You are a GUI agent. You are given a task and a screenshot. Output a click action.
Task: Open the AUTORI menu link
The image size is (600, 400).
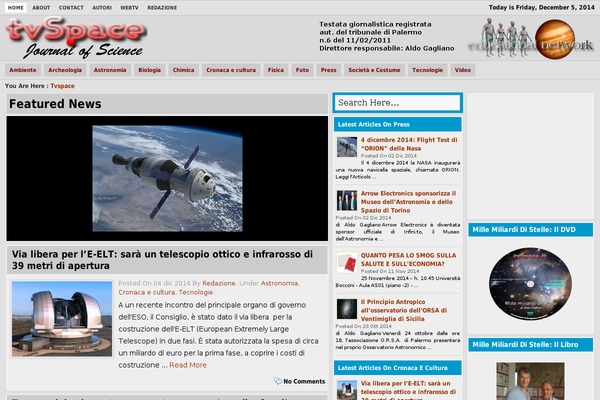tap(102, 8)
